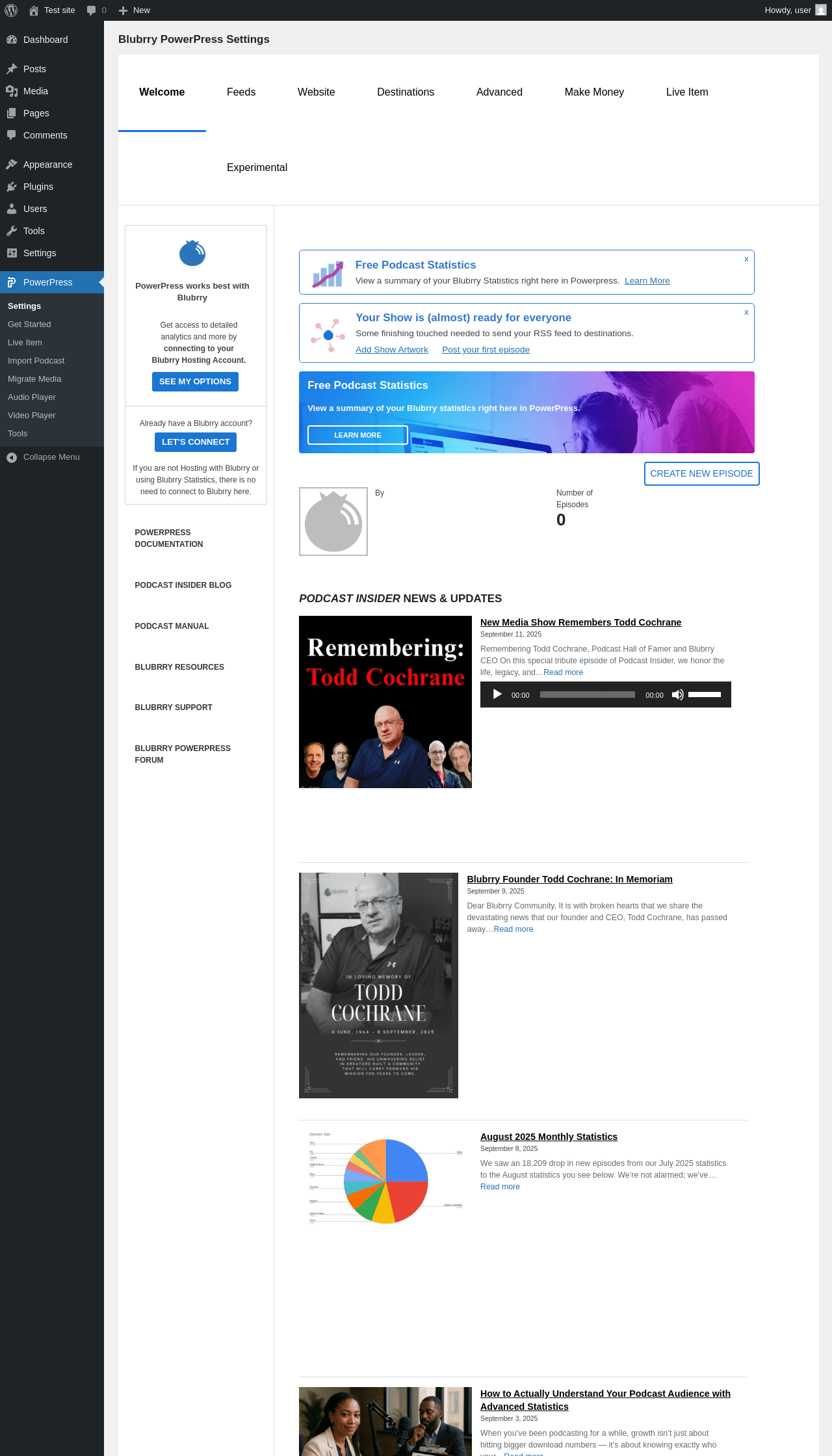This screenshot has width=832, height=1456.
Task: Open the Tools wrench icon
Action: click(12, 231)
